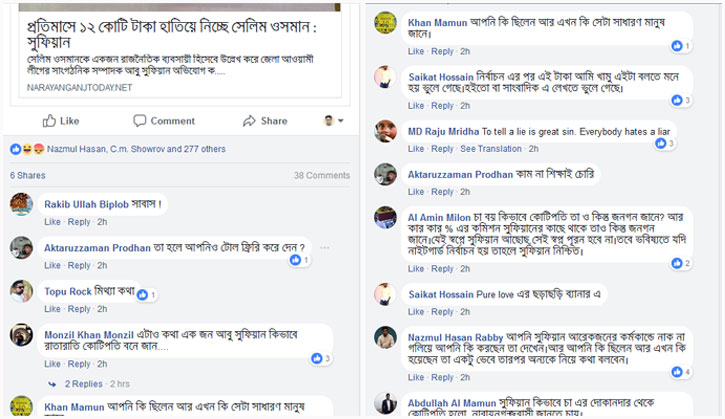
Task: Click Like under Saikat Hossain's Pure love comment
Action: pyautogui.click(x=416, y=312)
